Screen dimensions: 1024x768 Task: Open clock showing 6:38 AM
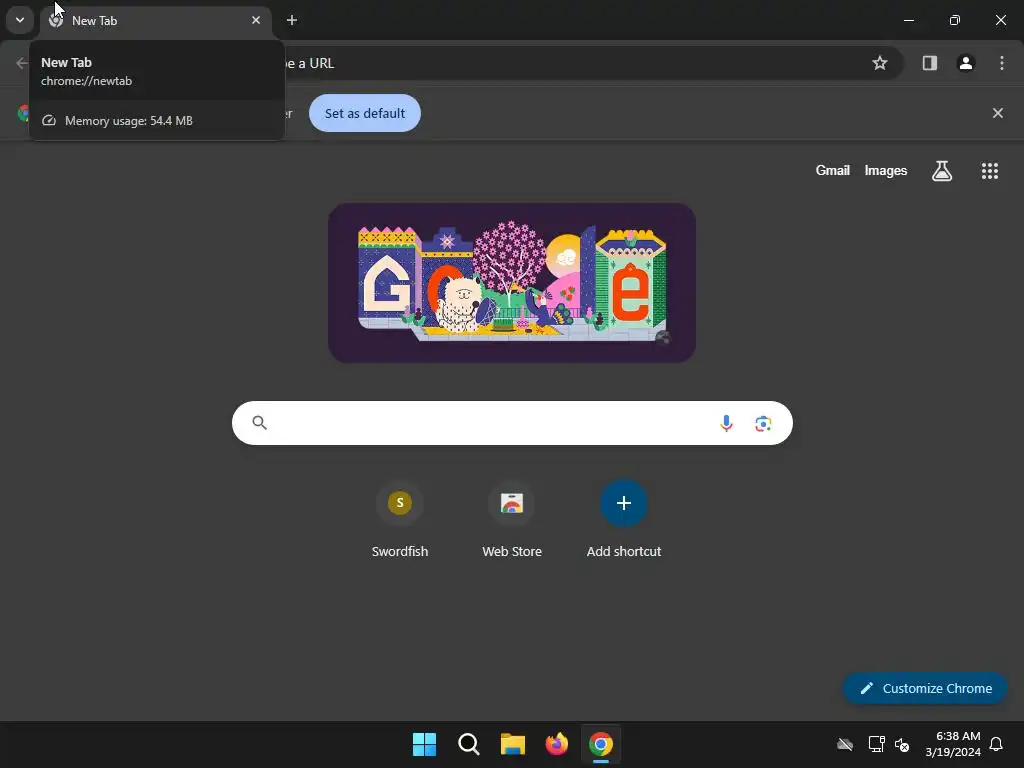coord(953,744)
